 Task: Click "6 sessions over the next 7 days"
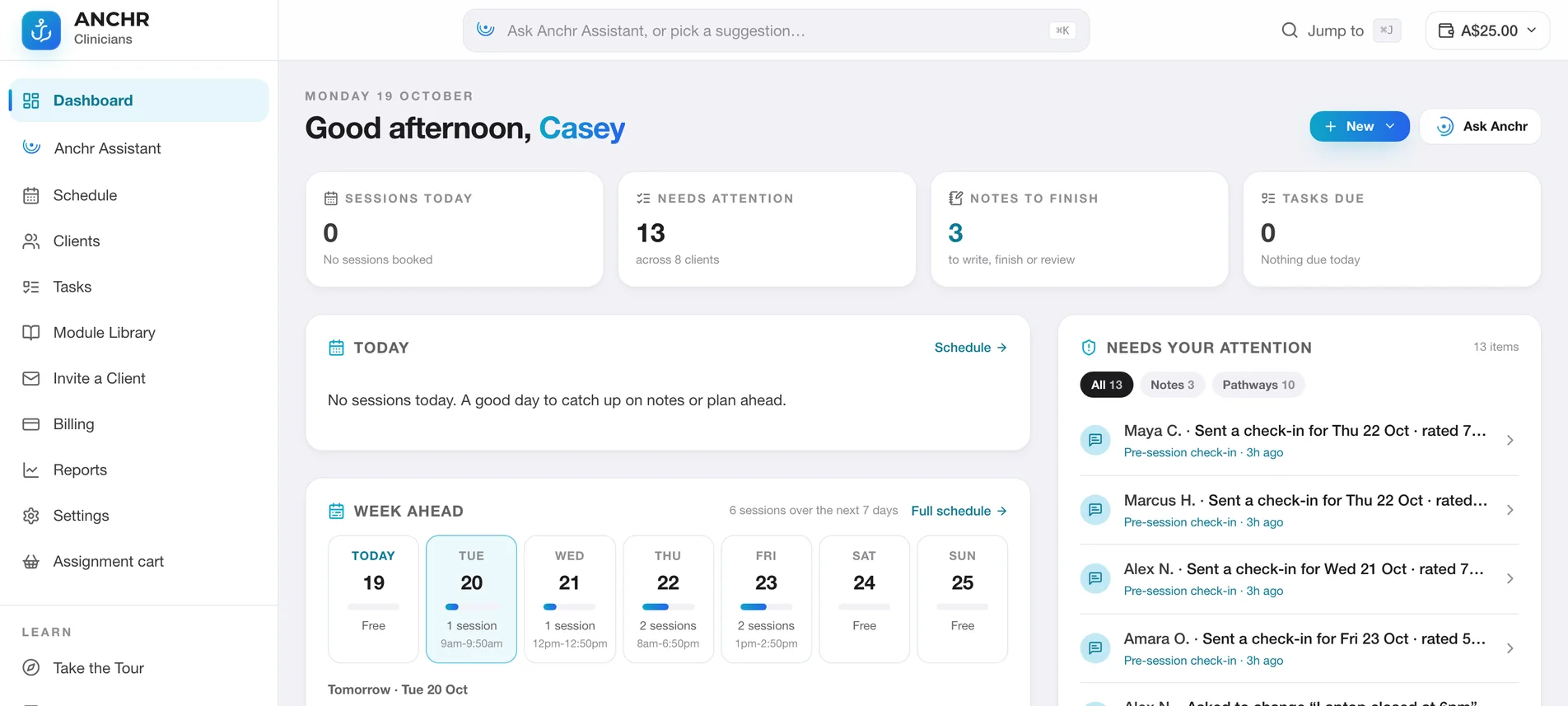(x=814, y=511)
